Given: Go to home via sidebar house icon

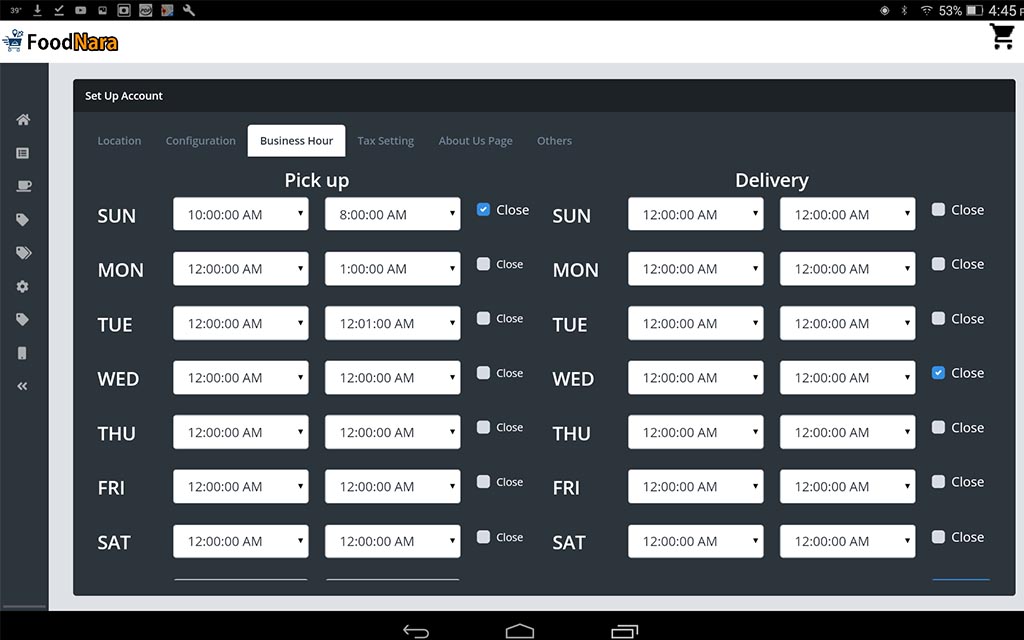Looking at the screenshot, I should (x=23, y=120).
